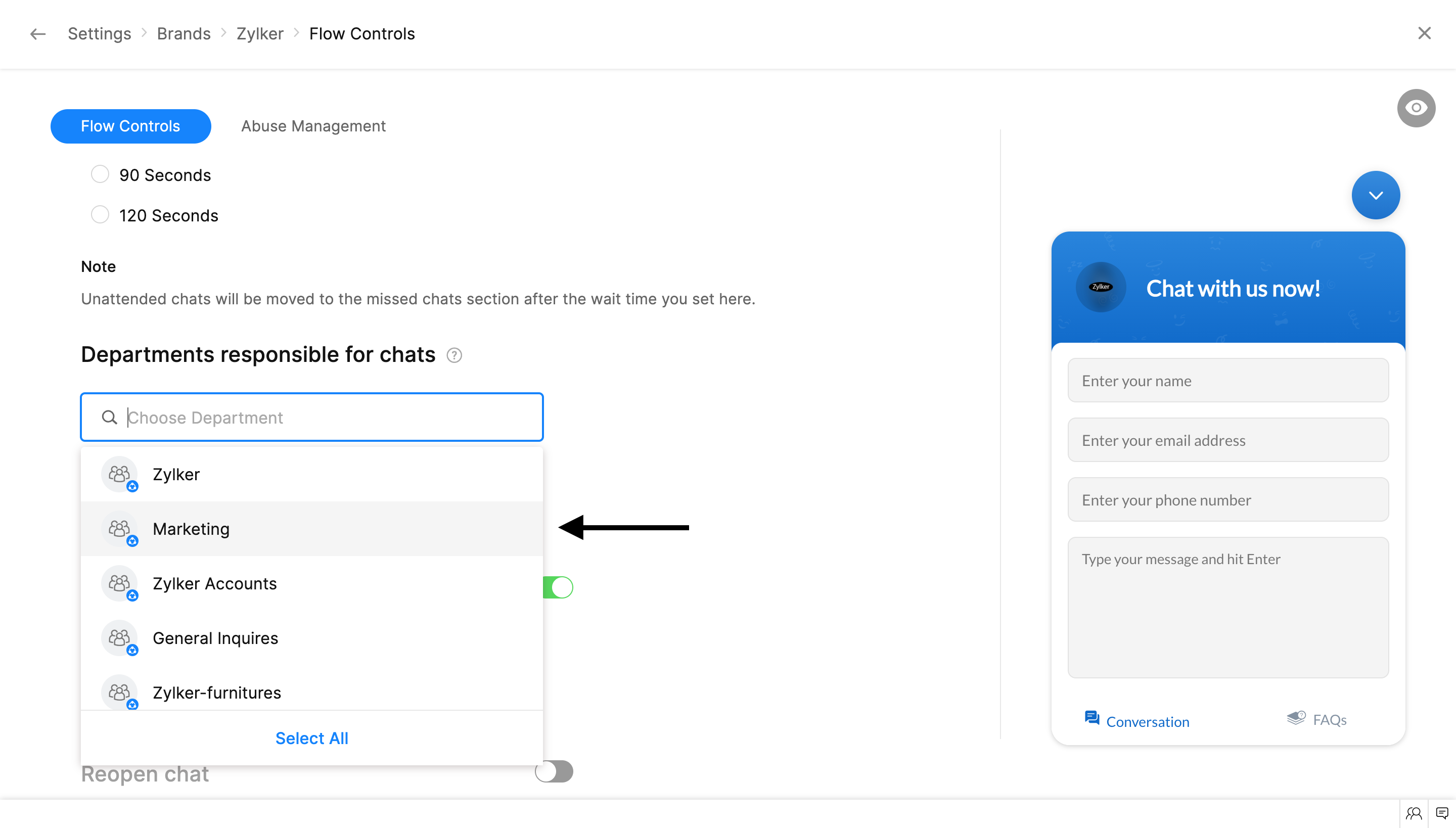Switch to Abuse Management tab
Screen dimensions: 1456x828
[313, 126]
